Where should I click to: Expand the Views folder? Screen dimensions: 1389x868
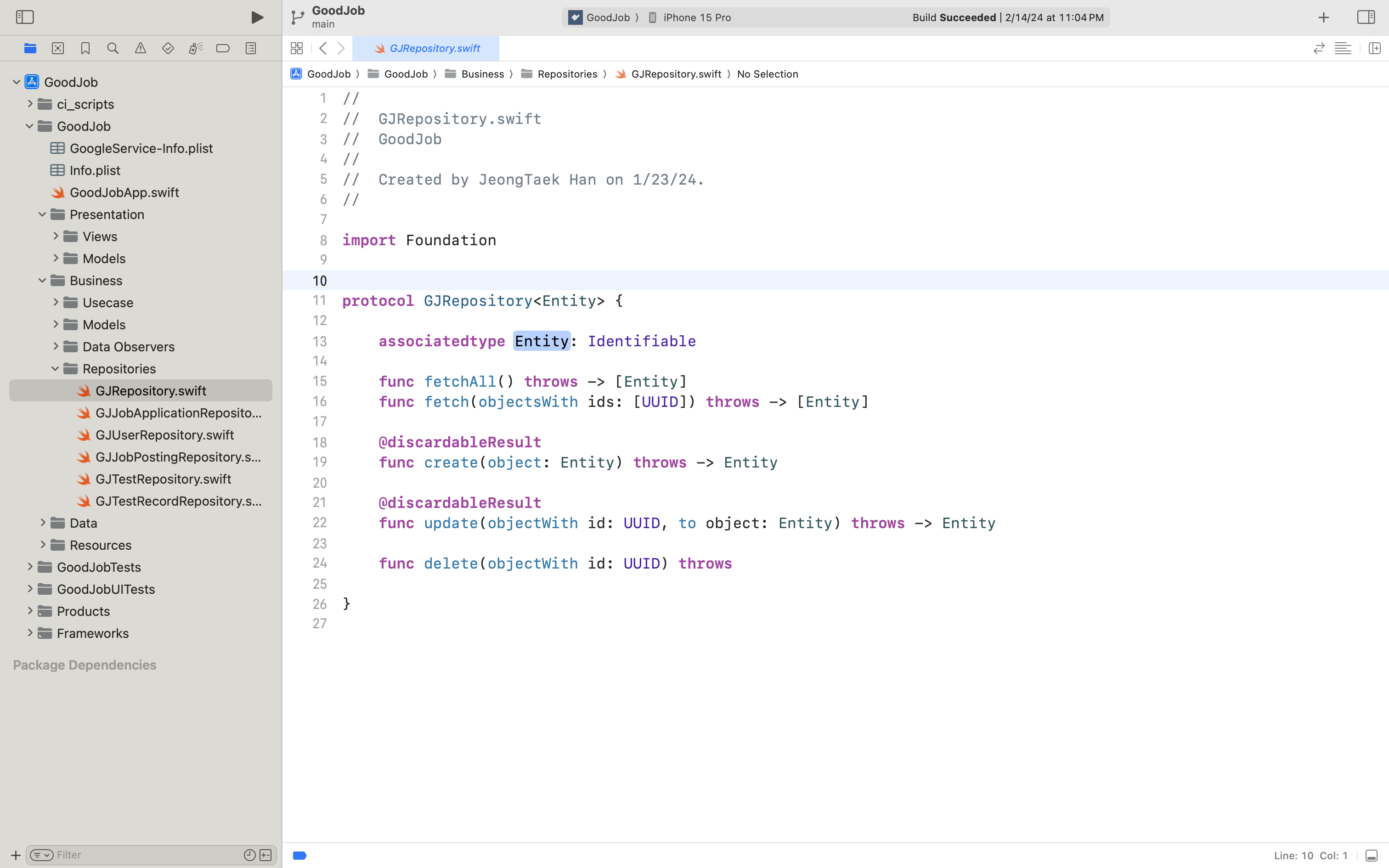click(56, 236)
